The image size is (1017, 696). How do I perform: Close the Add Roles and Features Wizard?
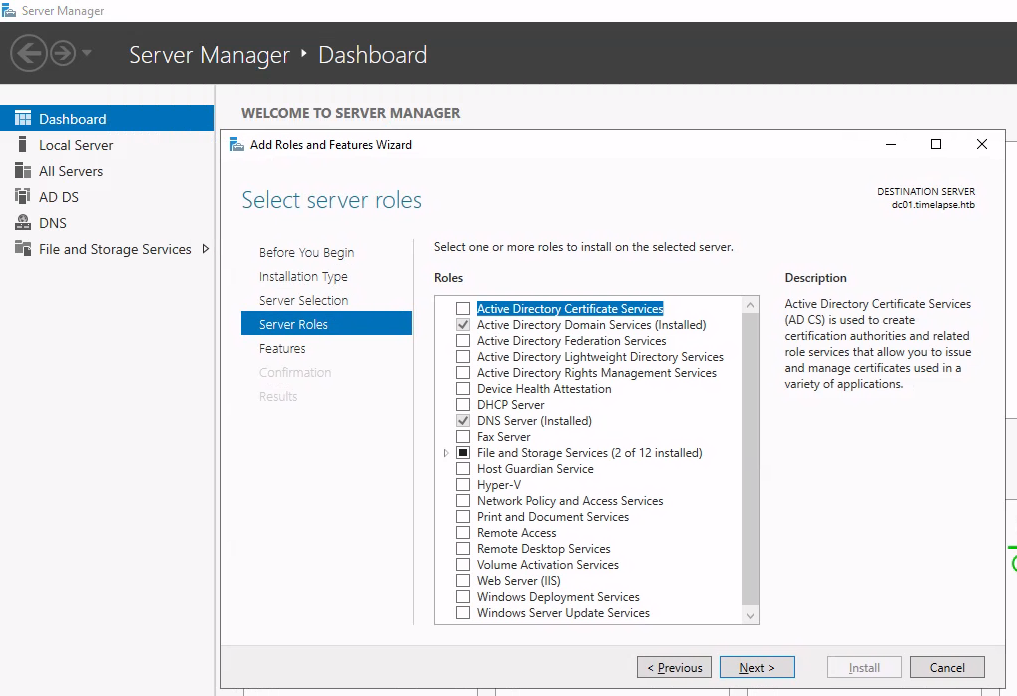(x=982, y=144)
